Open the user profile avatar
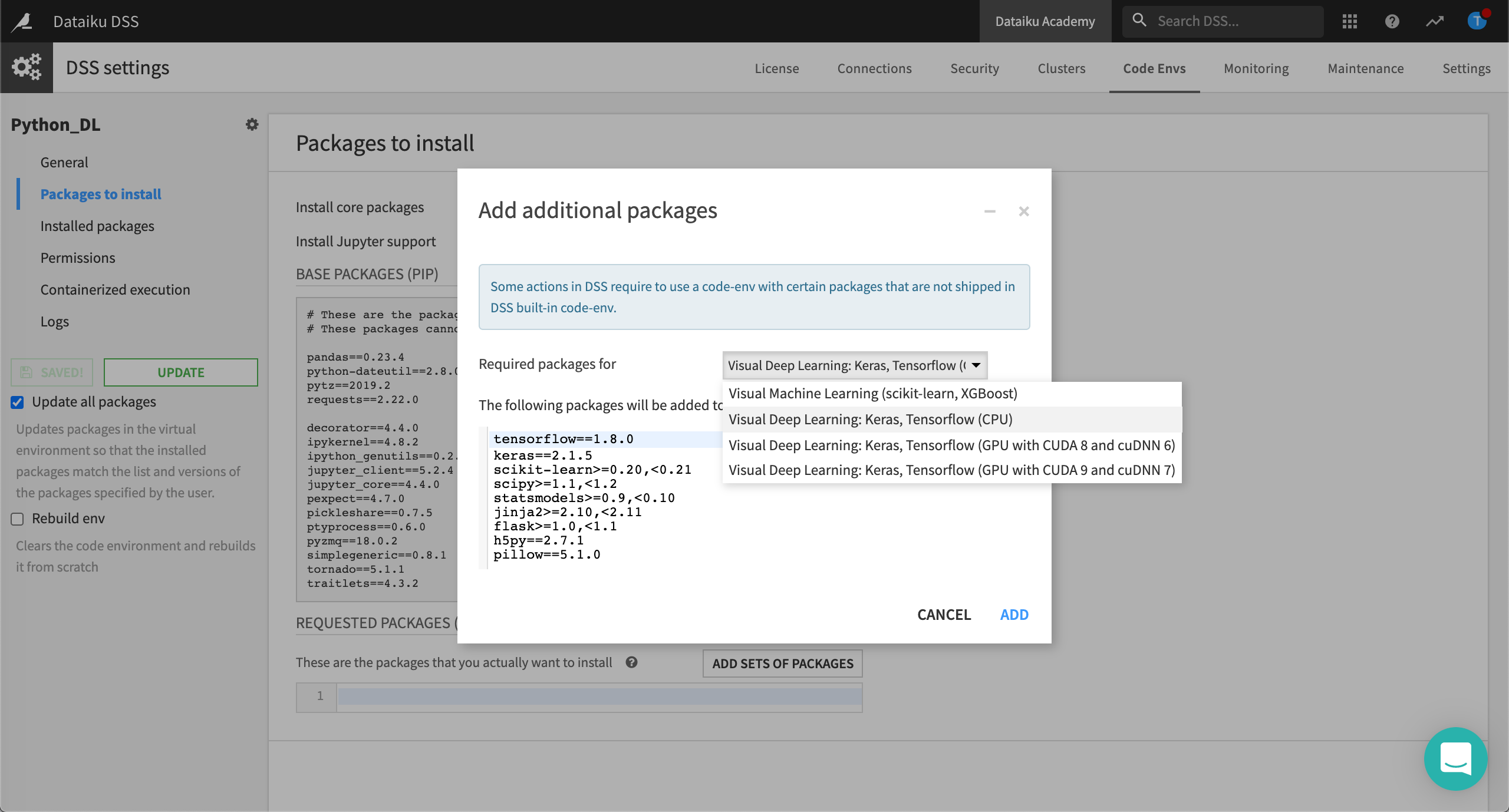 1478,21
